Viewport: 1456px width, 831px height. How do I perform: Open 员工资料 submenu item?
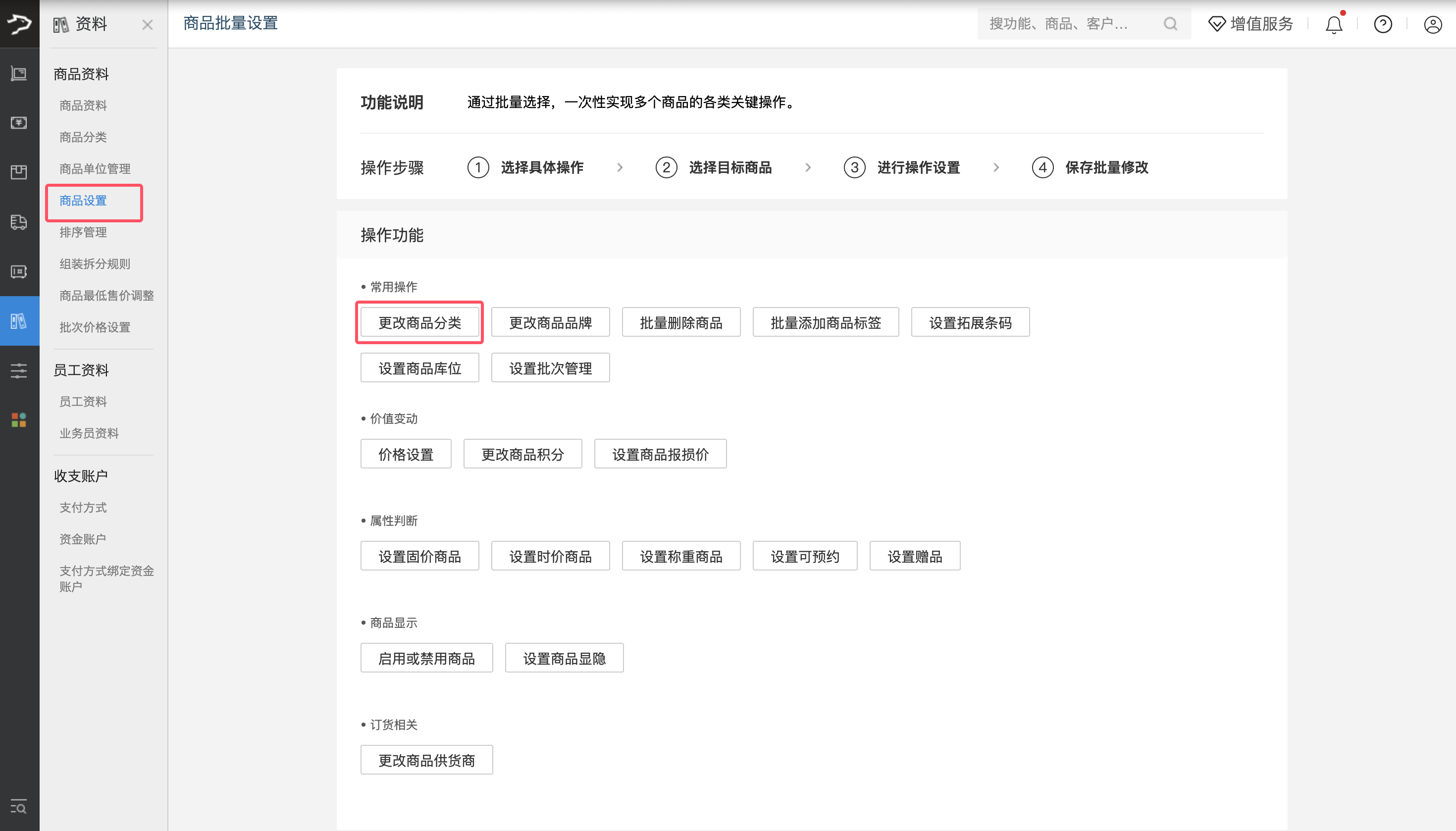coord(83,402)
